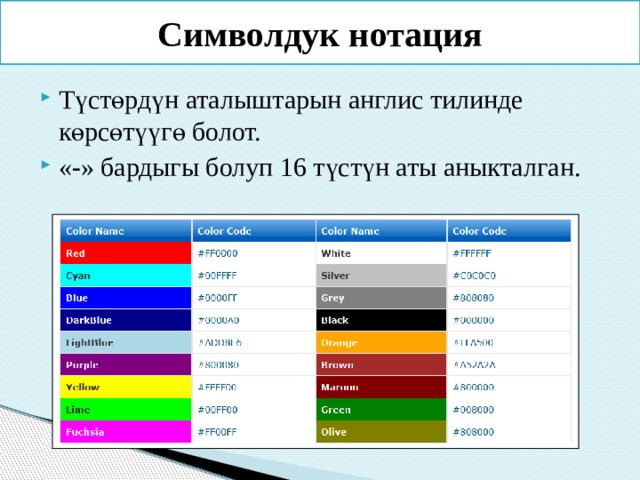Click the code #000000 beside Black
This screenshot has height=480, width=640.
coord(473,320)
